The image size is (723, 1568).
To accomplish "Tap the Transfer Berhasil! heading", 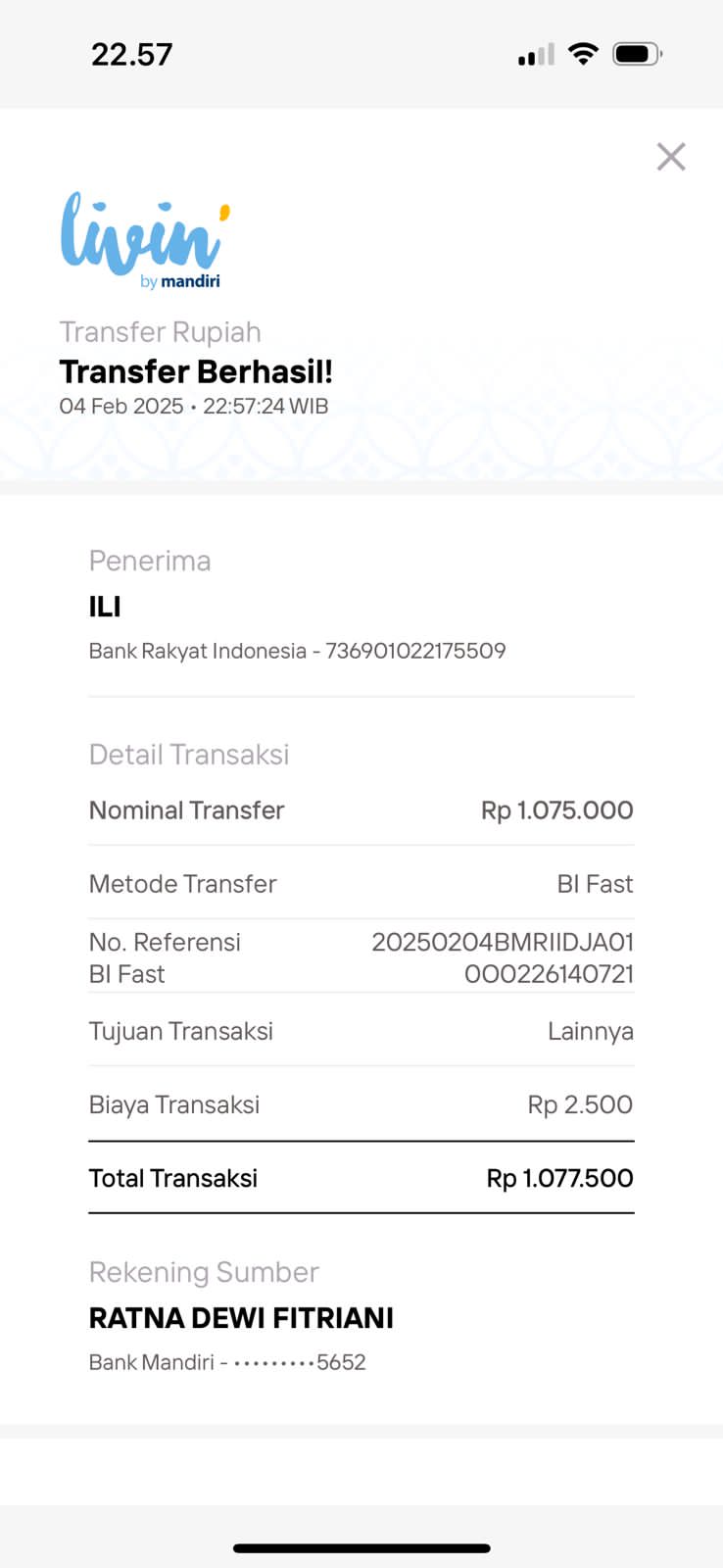I will click(196, 372).
